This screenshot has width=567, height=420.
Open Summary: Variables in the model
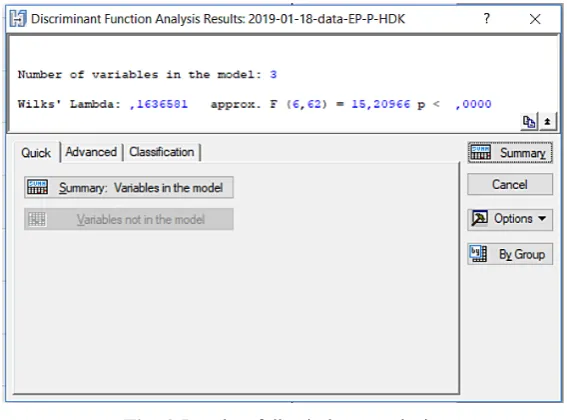(129, 187)
